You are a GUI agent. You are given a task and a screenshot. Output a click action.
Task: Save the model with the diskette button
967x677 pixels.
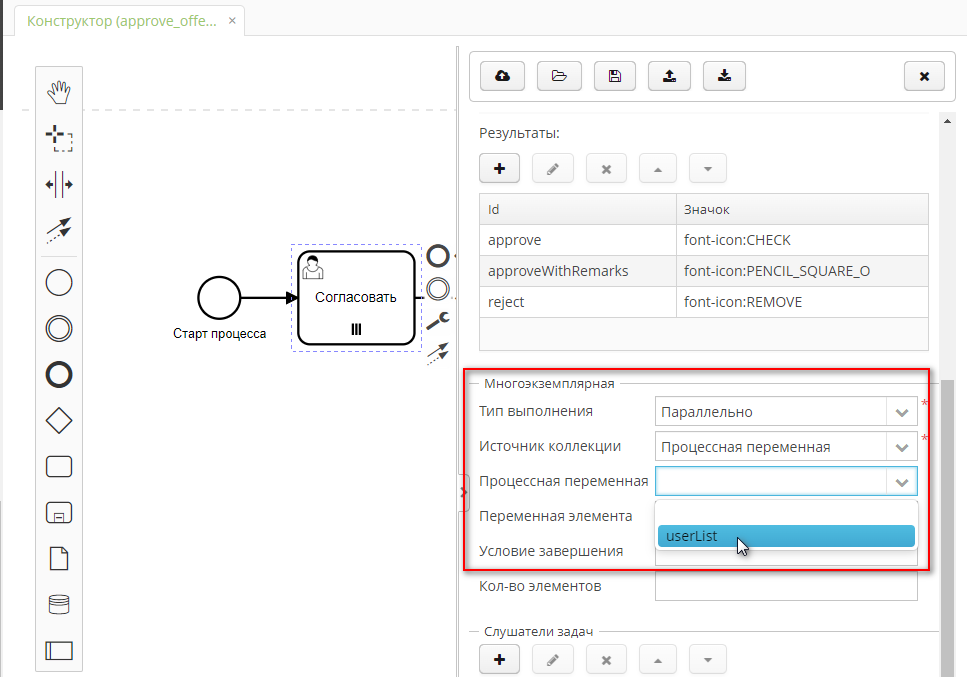613,75
